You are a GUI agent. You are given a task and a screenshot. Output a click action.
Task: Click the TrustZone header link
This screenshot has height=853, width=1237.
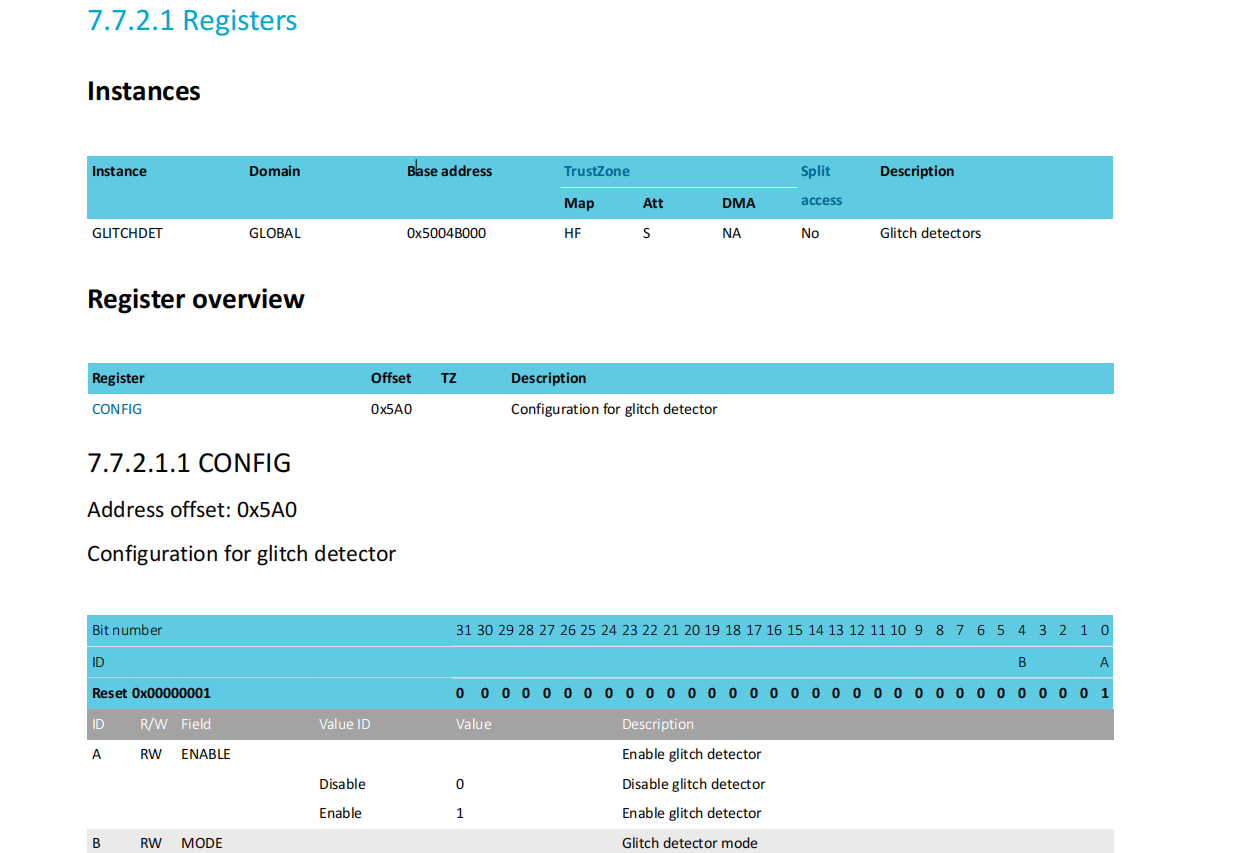597,171
